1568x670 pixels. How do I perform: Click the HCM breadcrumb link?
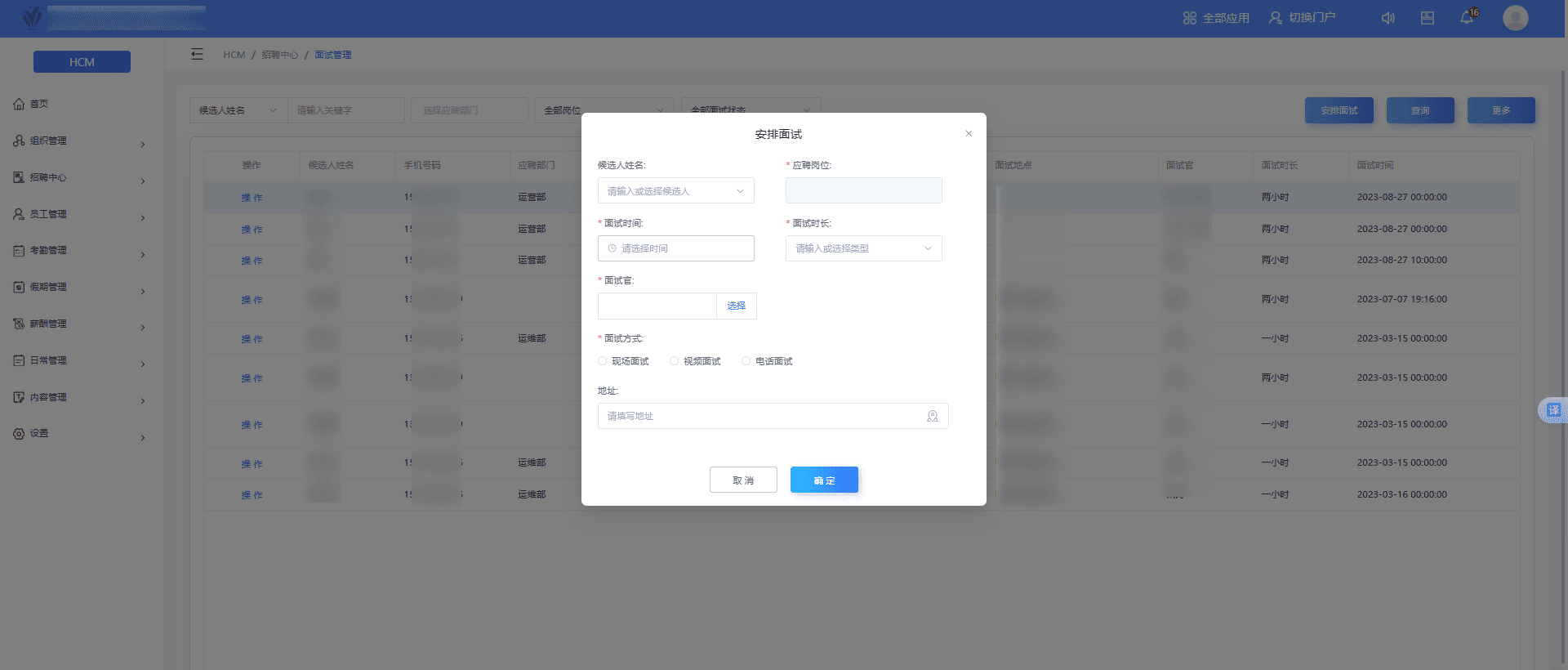[234, 55]
